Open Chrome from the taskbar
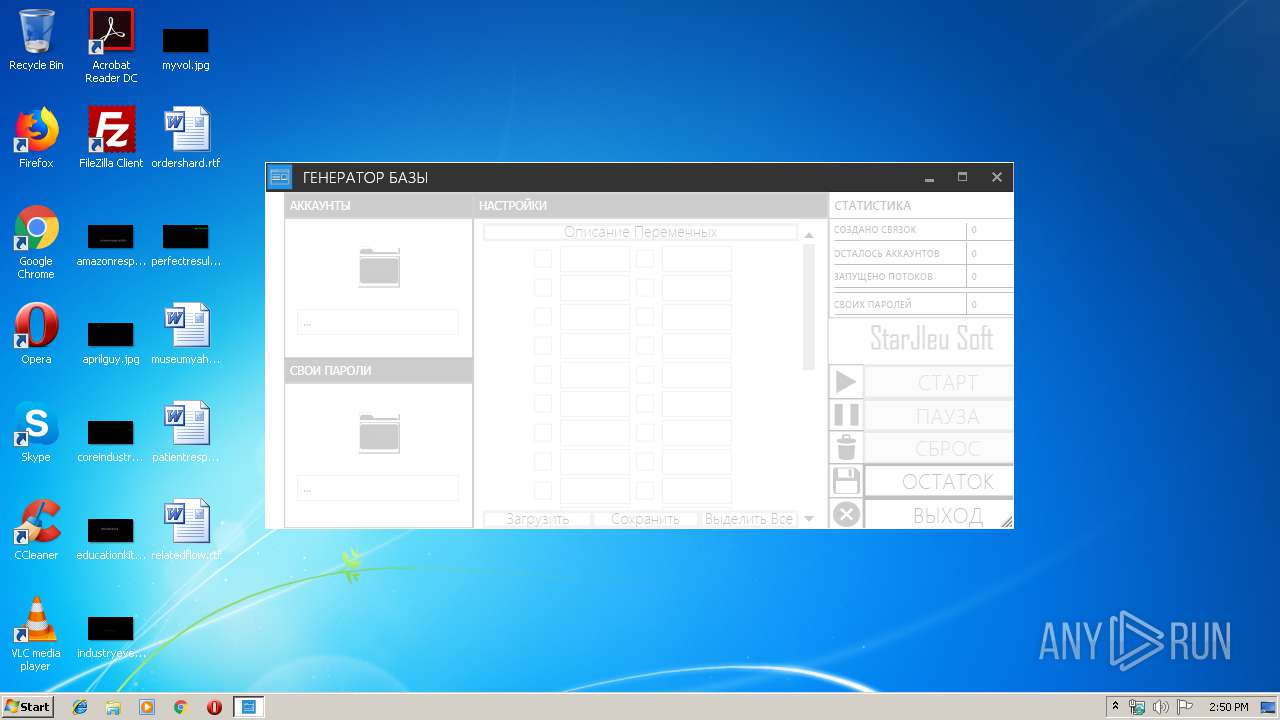This screenshot has height=720, width=1280. coord(180,707)
